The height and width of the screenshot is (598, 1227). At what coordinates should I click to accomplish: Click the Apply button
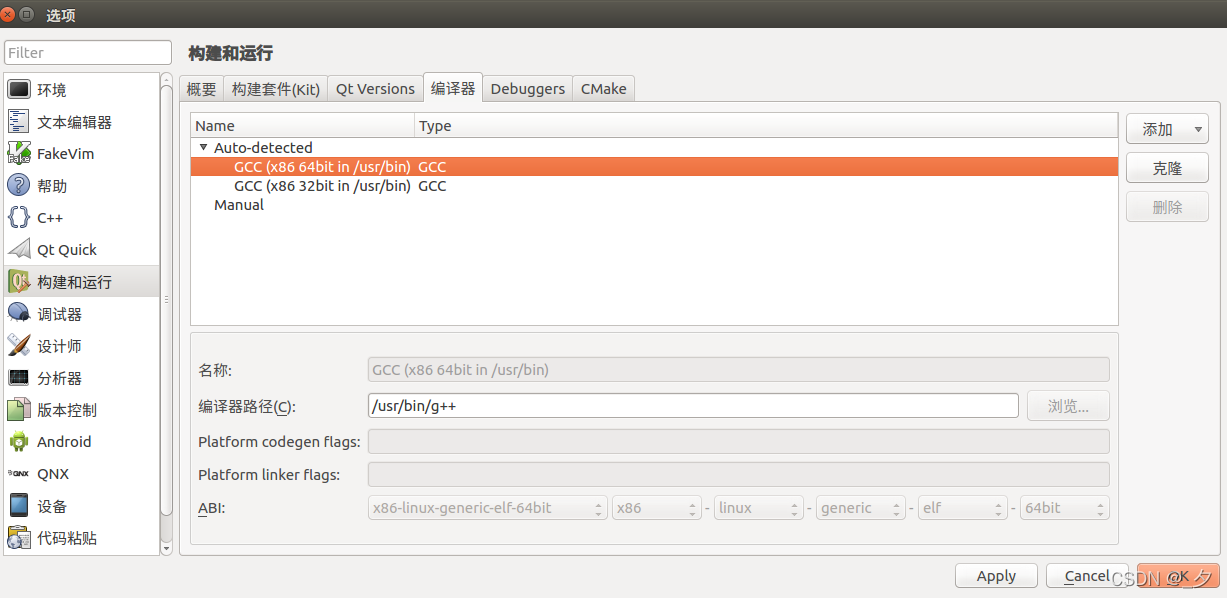click(996, 576)
